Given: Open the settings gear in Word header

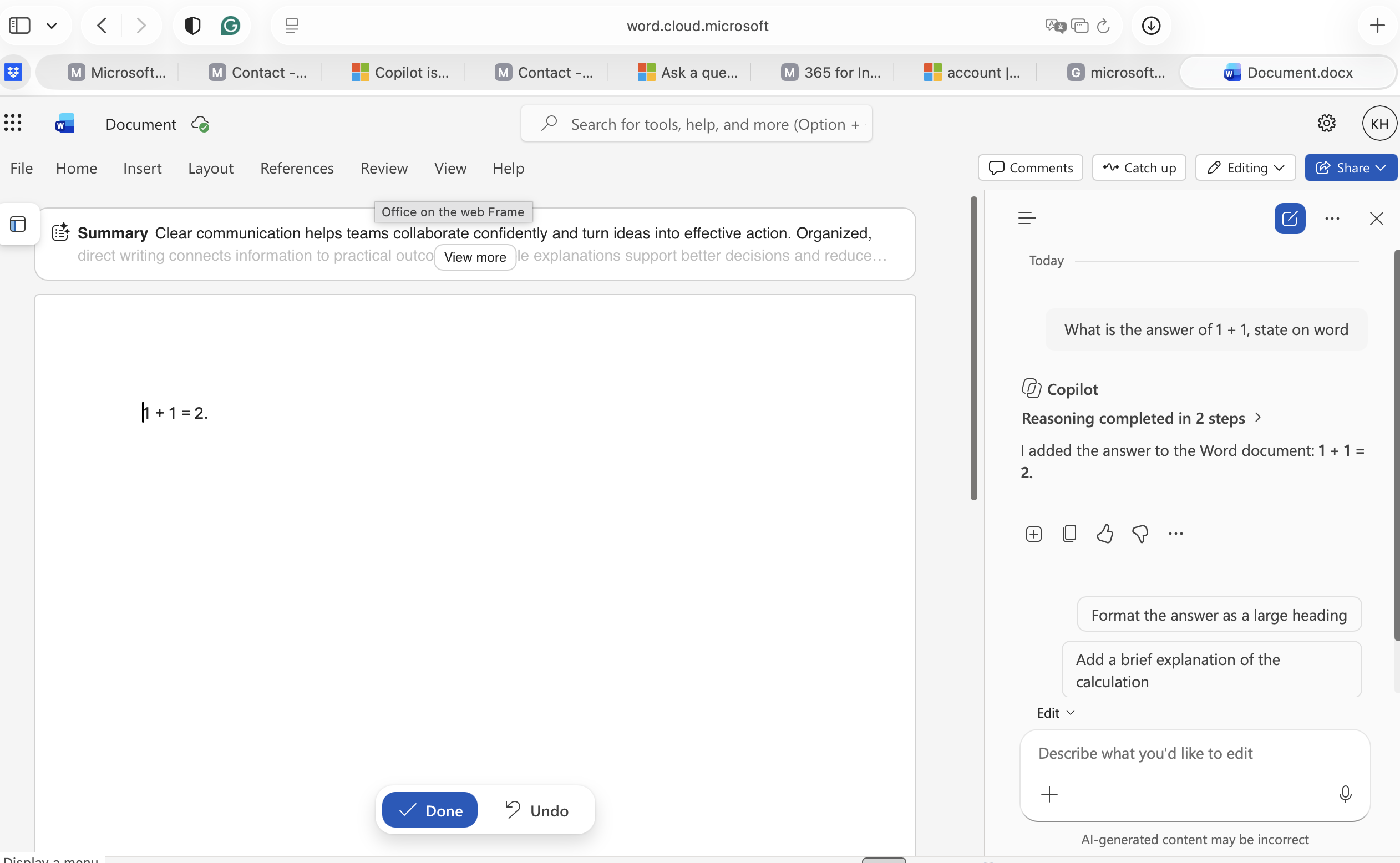Looking at the screenshot, I should (1326, 123).
